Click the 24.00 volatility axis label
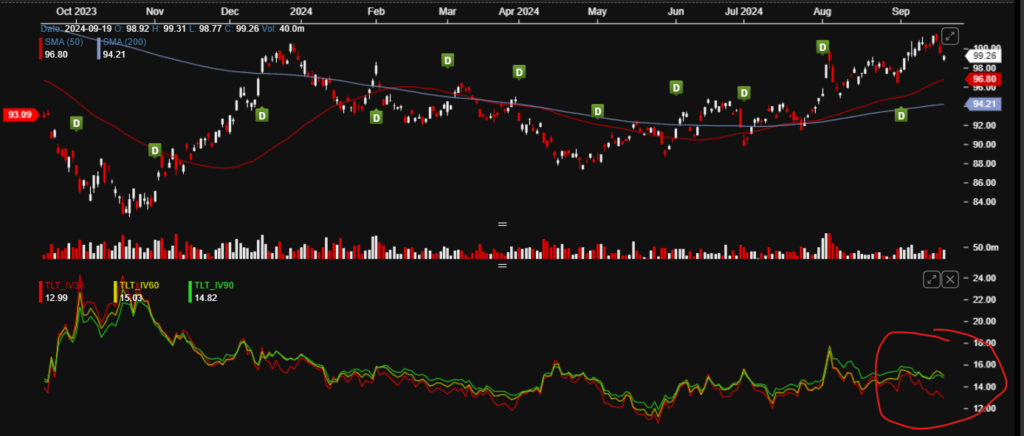Image resolution: width=1024 pixels, height=436 pixels. coord(985,278)
